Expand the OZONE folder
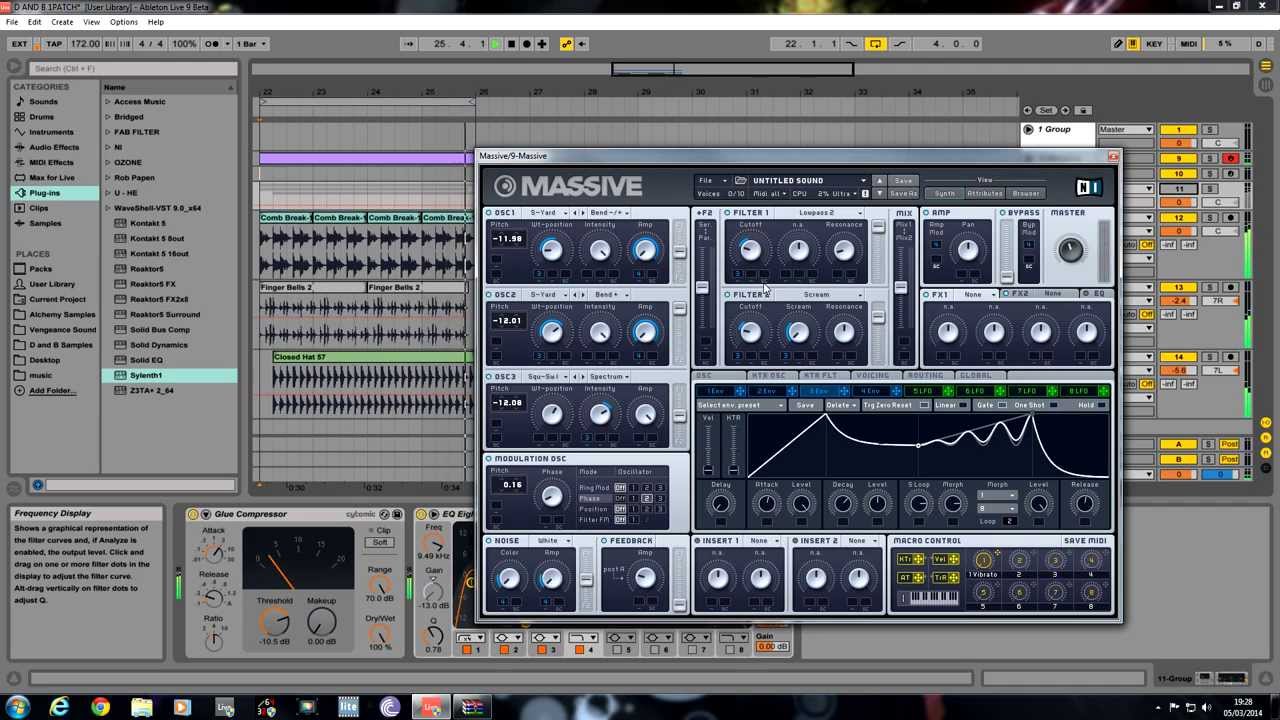 point(107,162)
